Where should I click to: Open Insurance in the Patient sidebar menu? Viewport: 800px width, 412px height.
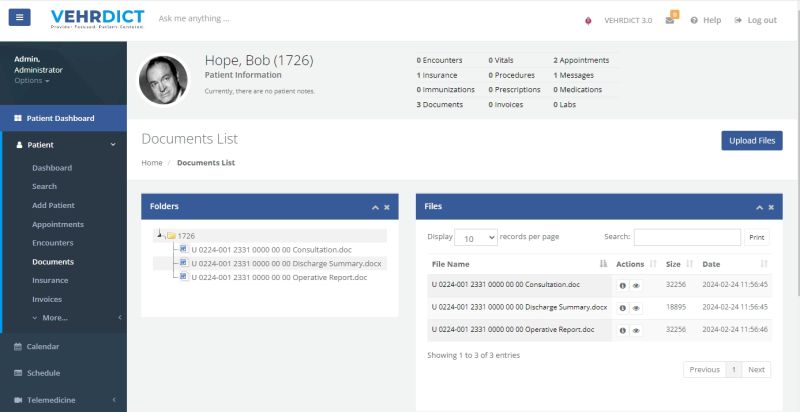coord(50,280)
